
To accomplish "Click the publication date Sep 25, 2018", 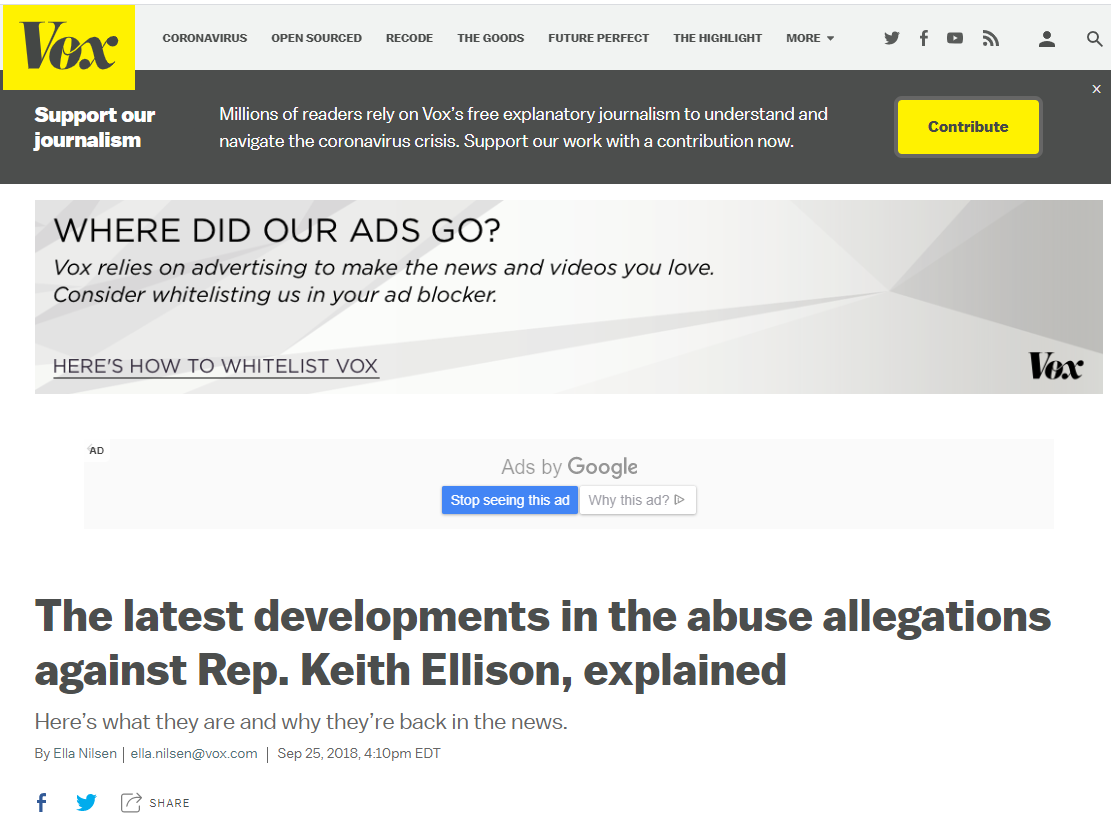I will pyautogui.click(x=359, y=754).
